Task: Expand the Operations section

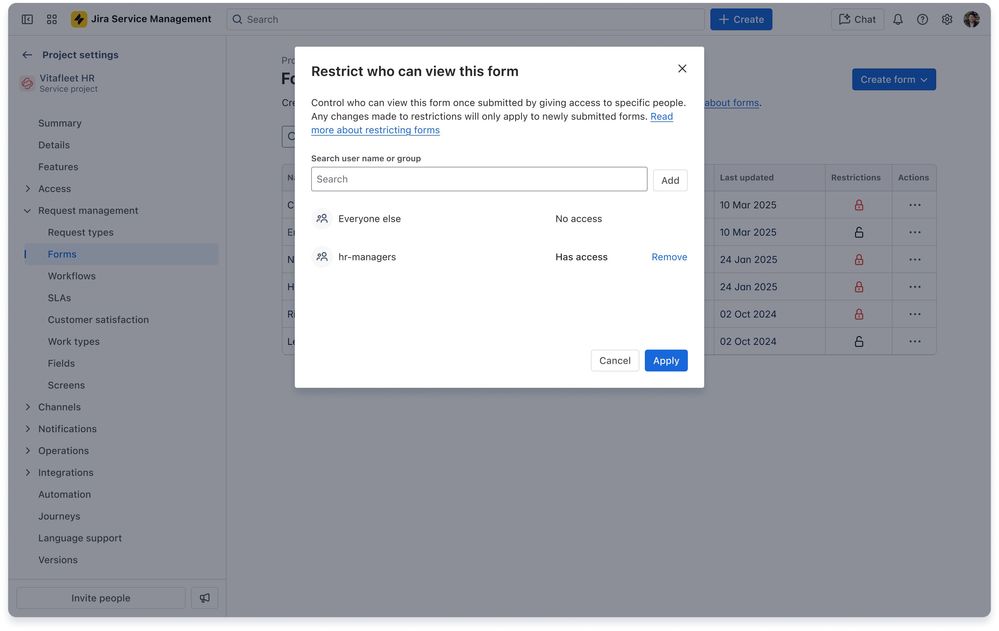Action: 27,451
